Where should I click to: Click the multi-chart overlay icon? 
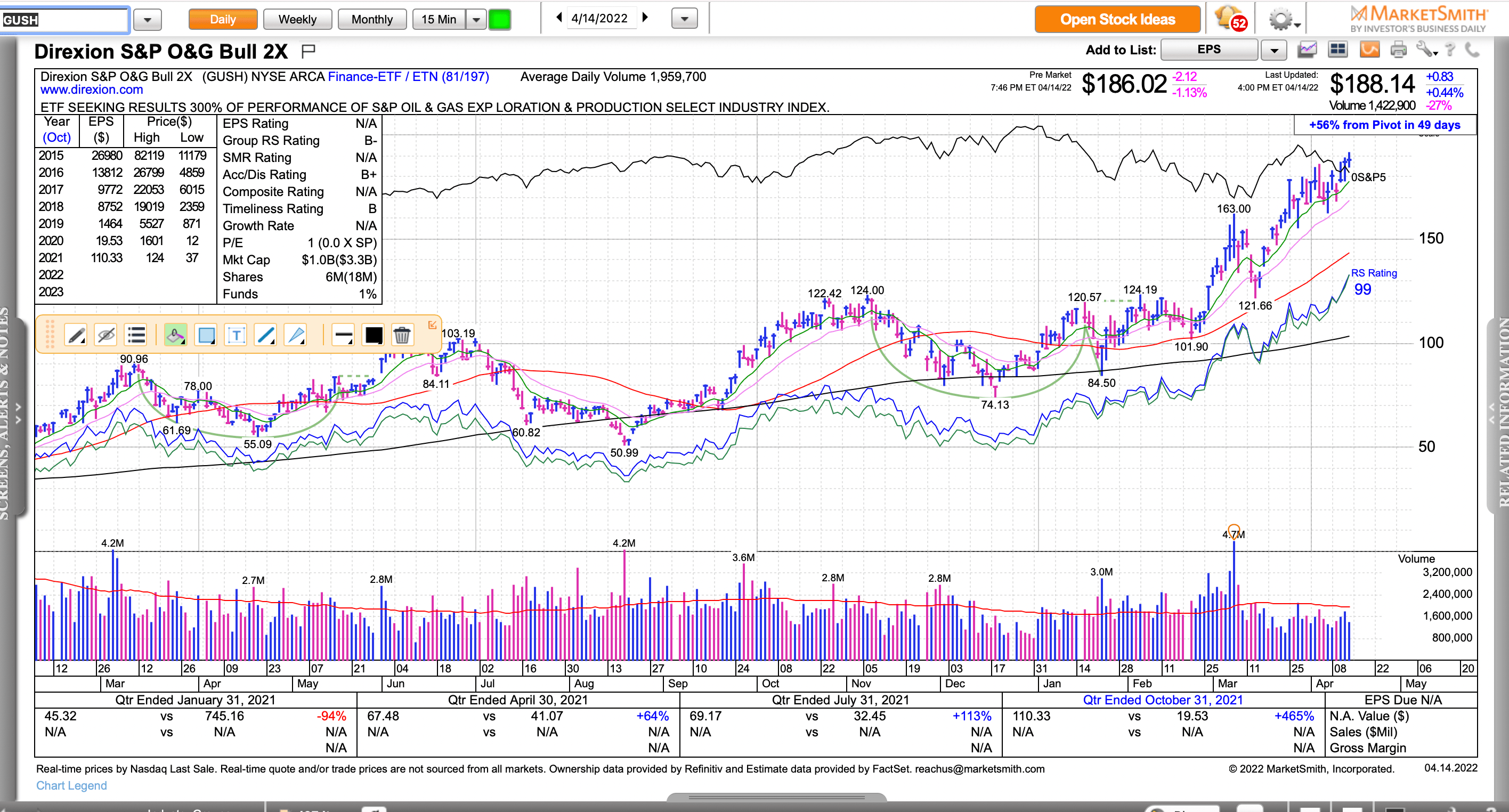point(1307,50)
